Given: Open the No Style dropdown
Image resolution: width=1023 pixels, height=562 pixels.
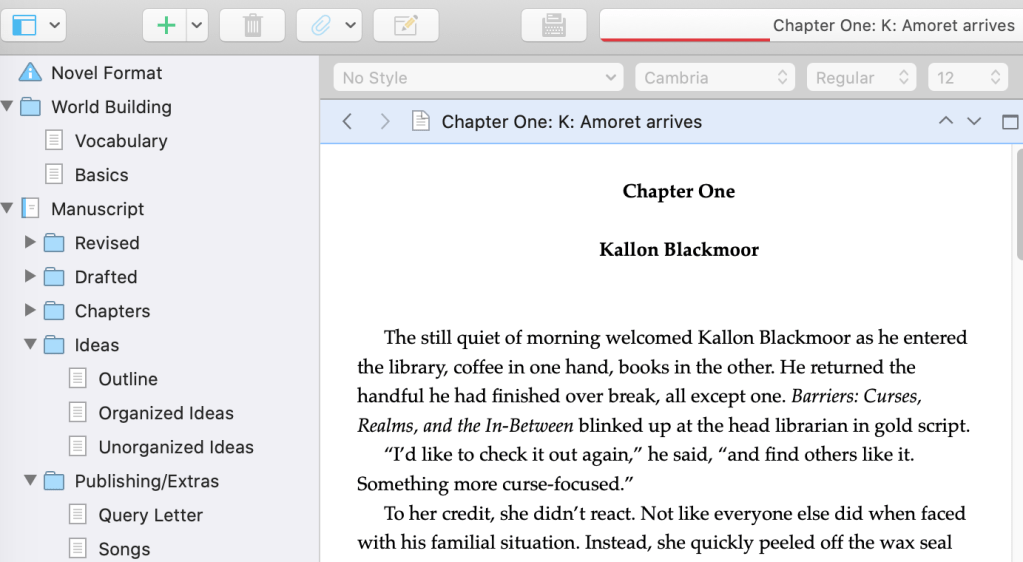Looking at the screenshot, I should (x=478, y=78).
